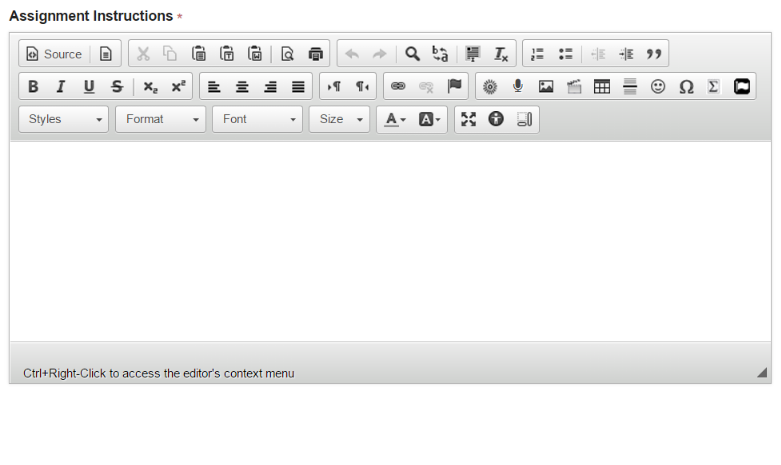Screen dimensions: 781x465
Task: Open the Format dropdown
Action: pyautogui.click(x=160, y=119)
